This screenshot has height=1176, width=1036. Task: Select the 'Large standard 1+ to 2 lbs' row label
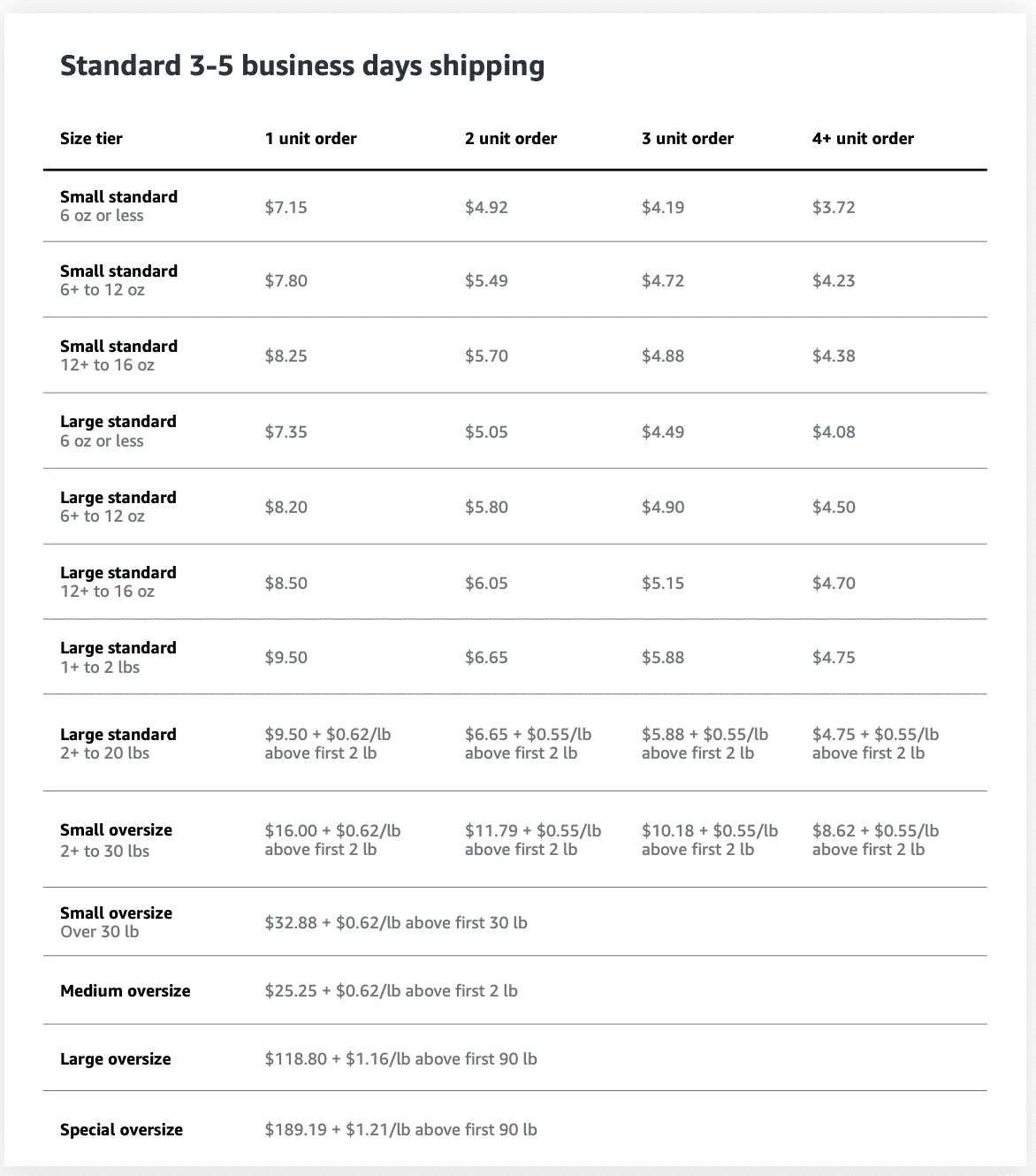(118, 657)
